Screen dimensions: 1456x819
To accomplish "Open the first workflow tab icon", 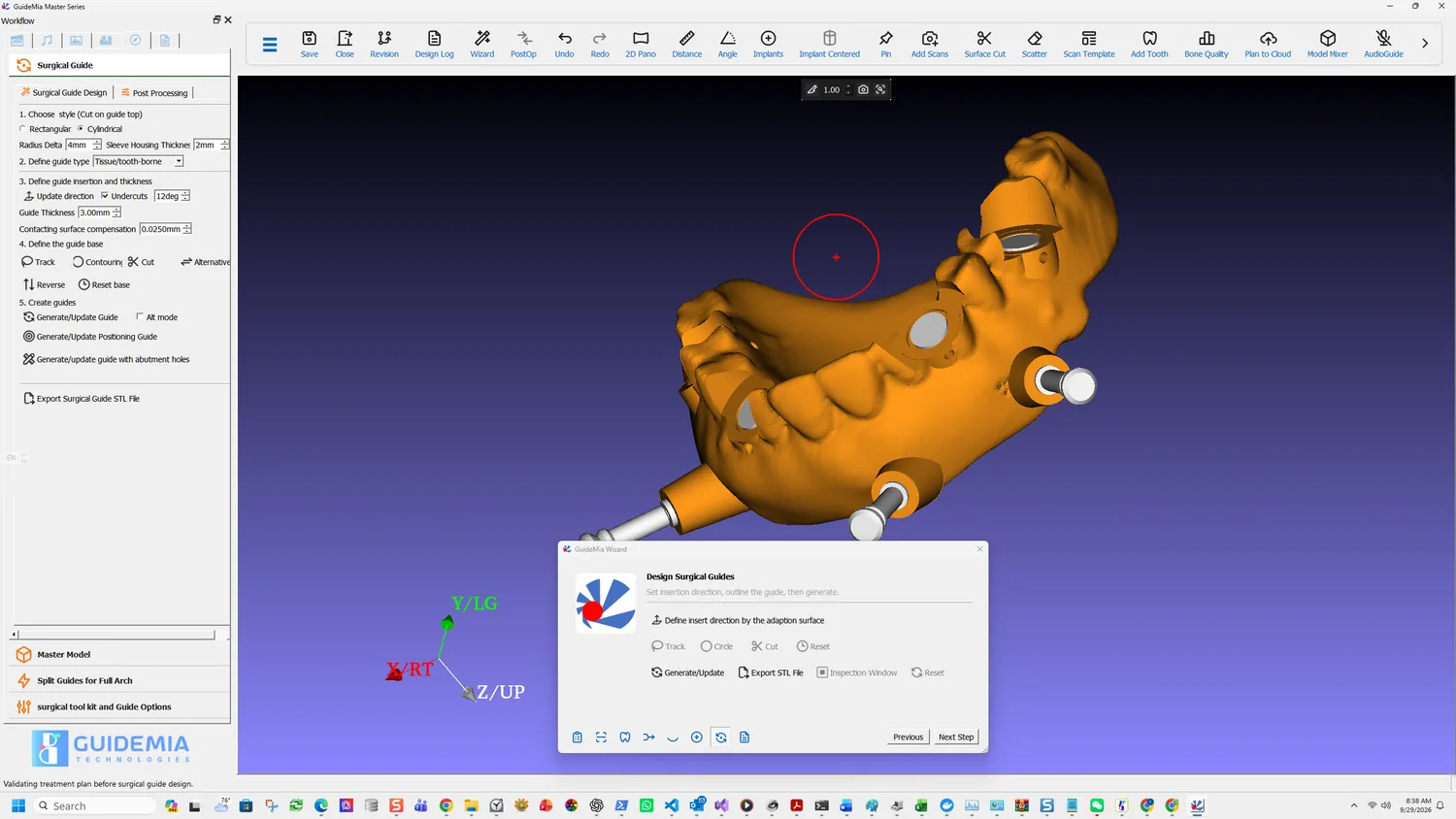I will [x=17, y=41].
